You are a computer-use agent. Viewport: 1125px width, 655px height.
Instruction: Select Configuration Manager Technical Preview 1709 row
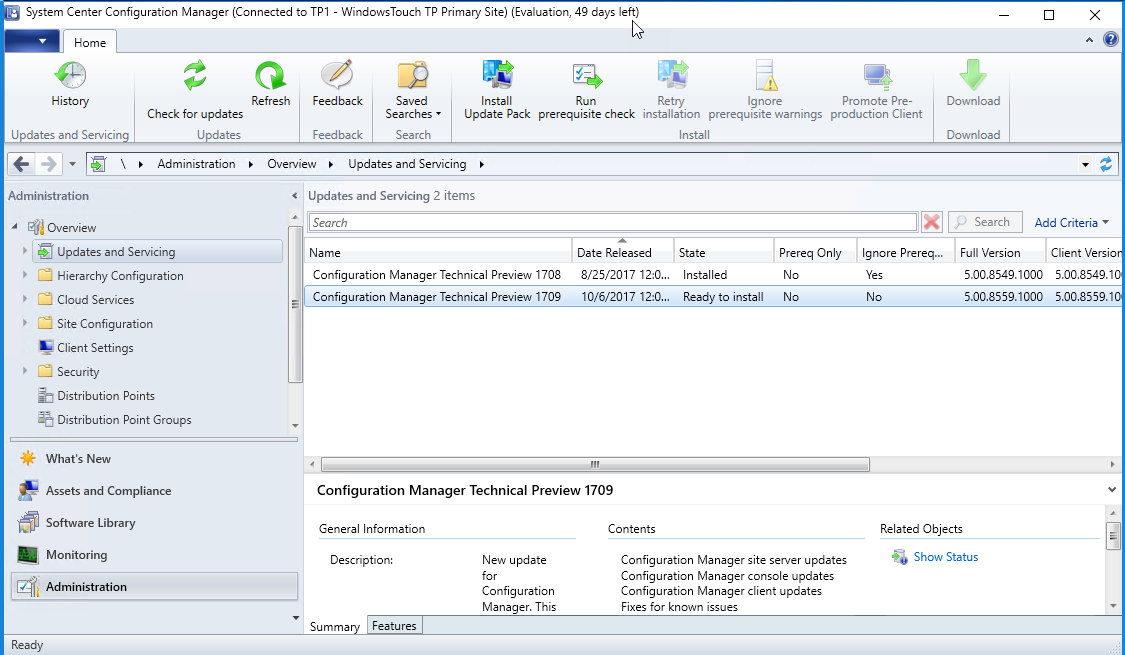(x=714, y=296)
